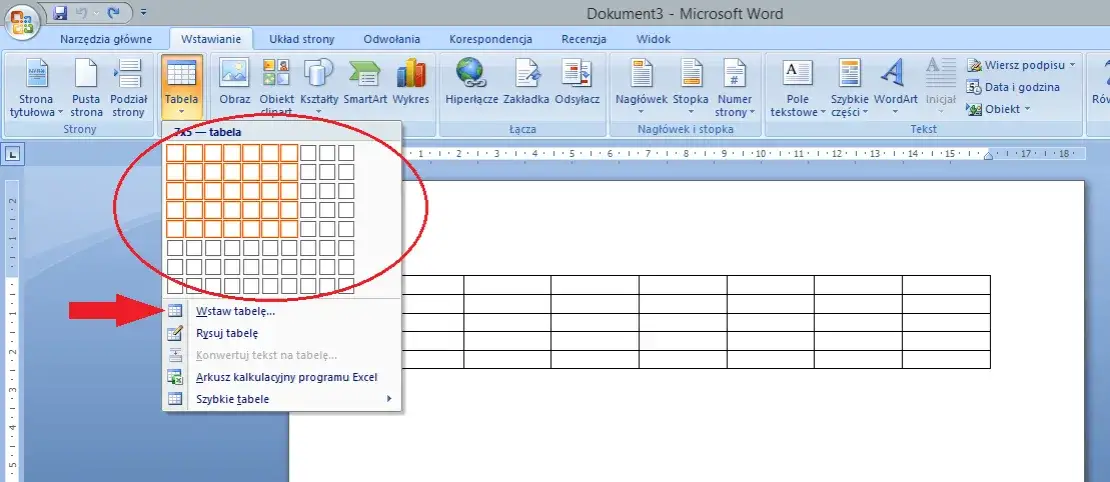Open the Obiekt dropdown in Tekst group
The height and width of the screenshot is (482, 1110).
click(x=998, y=109)
